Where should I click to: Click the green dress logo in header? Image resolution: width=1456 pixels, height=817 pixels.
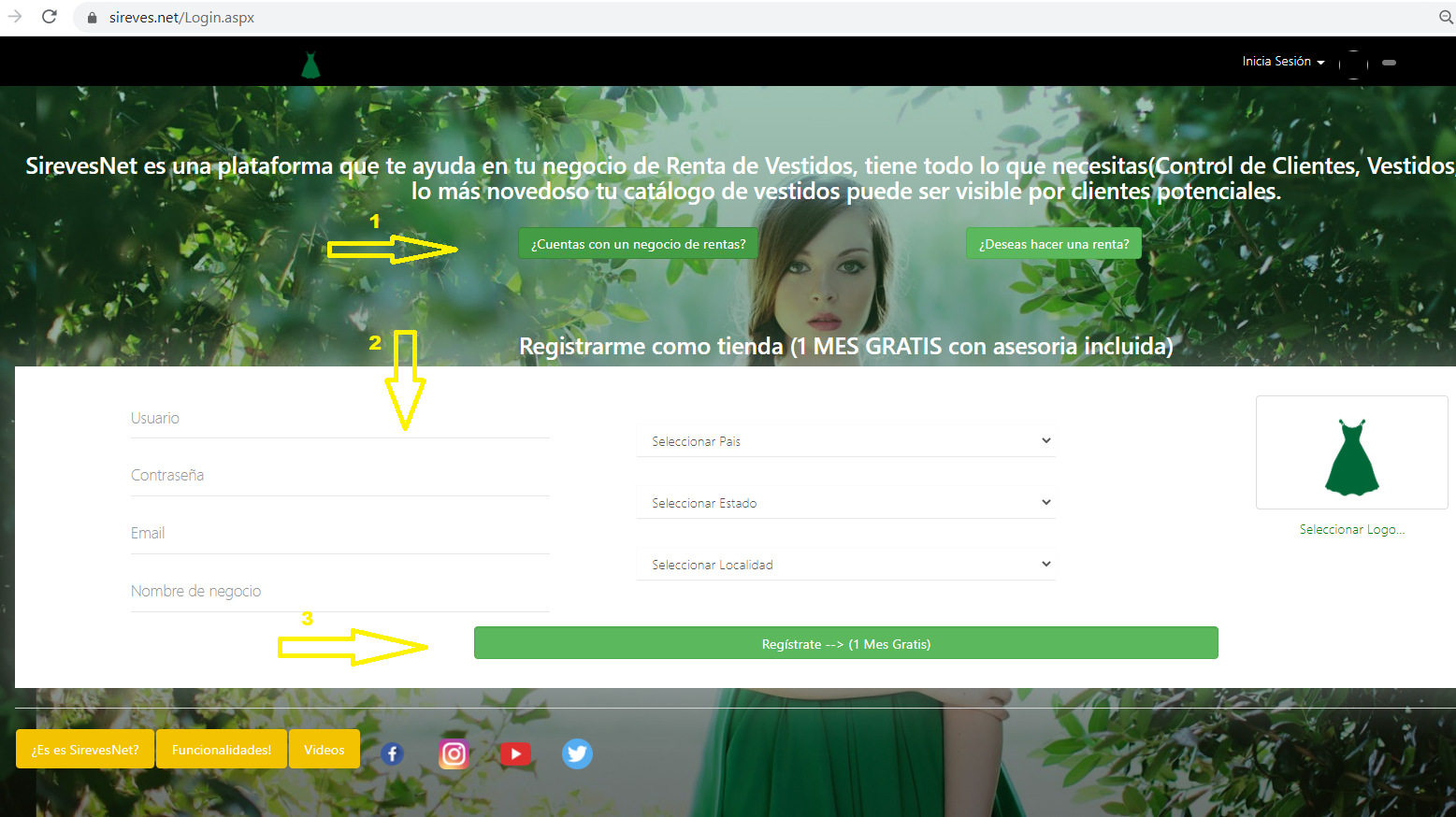pyautogui.click(x=310, y=64)
